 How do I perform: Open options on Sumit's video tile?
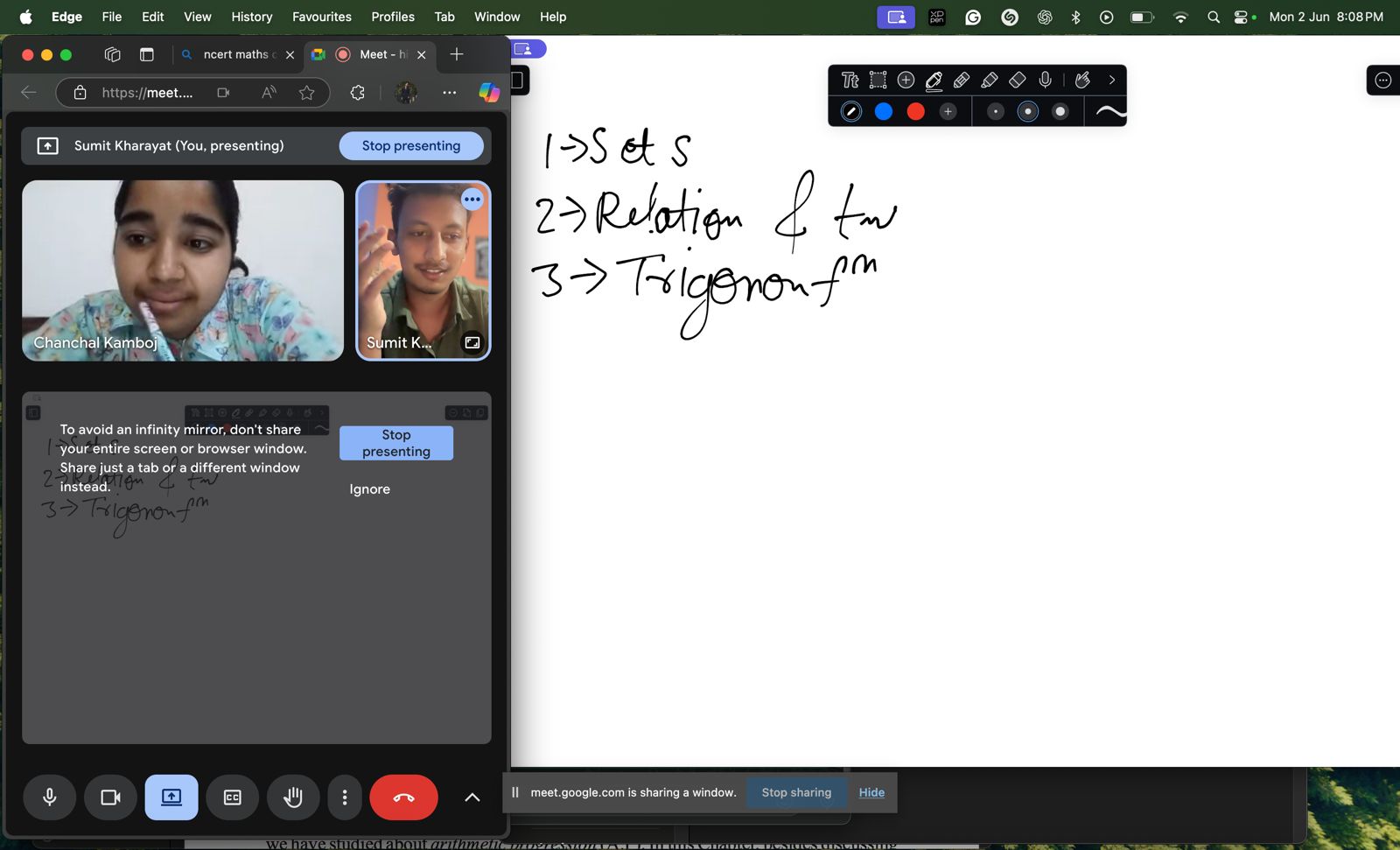click(x=472, y=200)
